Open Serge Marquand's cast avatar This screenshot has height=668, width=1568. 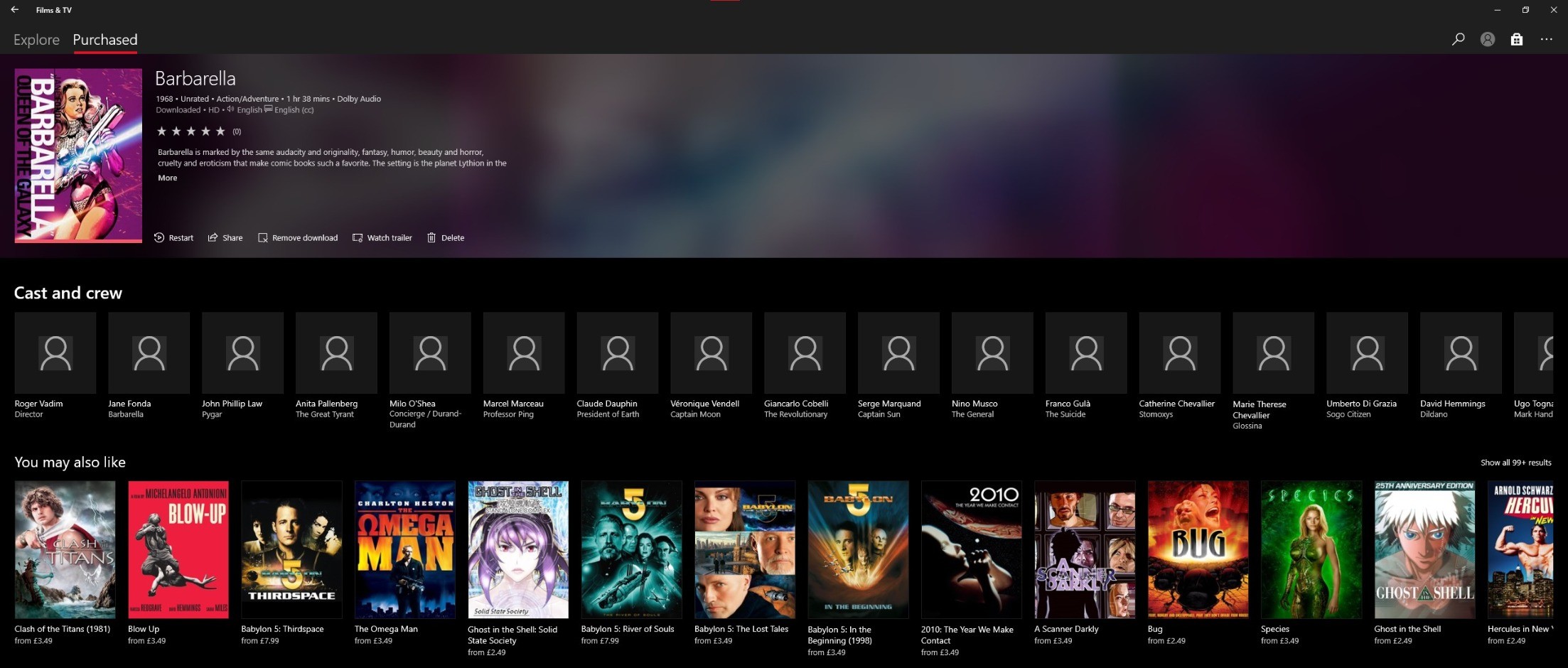898,353
